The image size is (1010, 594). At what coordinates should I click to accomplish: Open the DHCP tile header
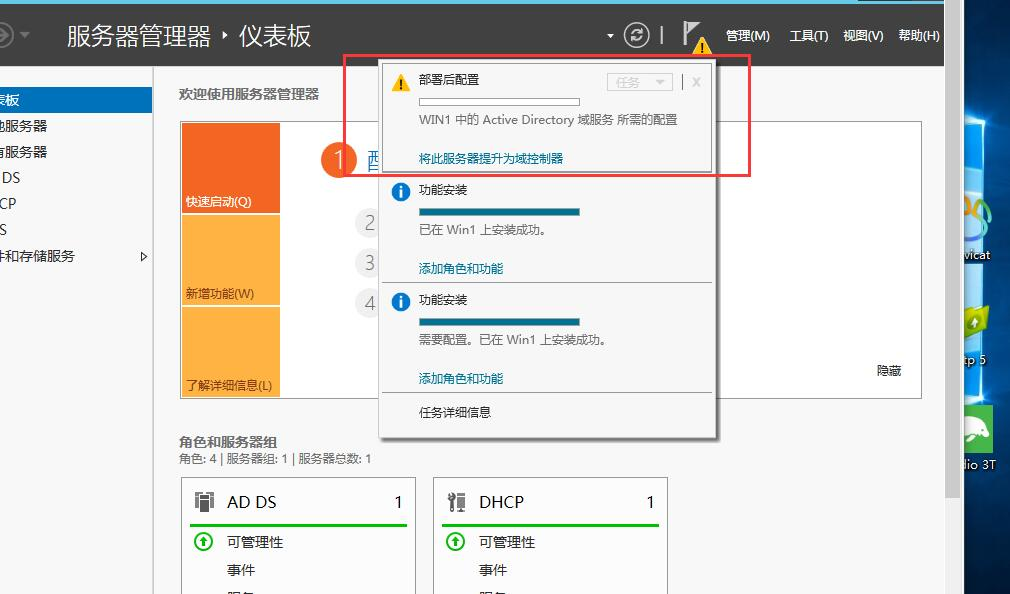pos(550,502)
